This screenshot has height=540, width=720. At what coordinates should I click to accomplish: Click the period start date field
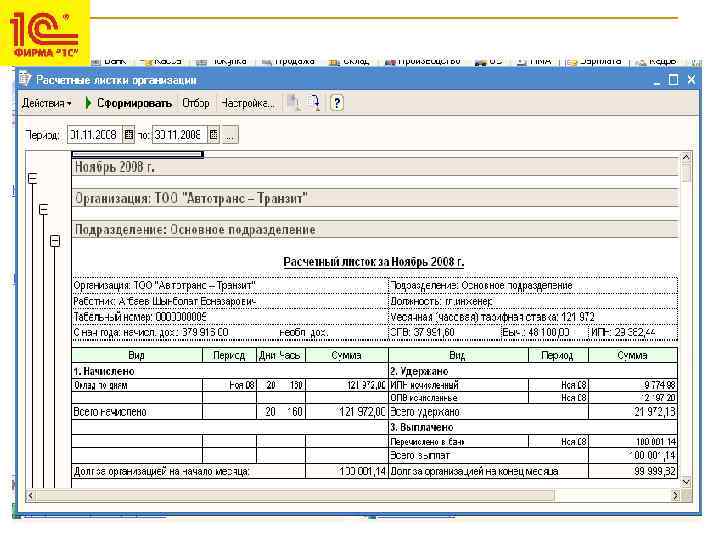pos(95,135)
